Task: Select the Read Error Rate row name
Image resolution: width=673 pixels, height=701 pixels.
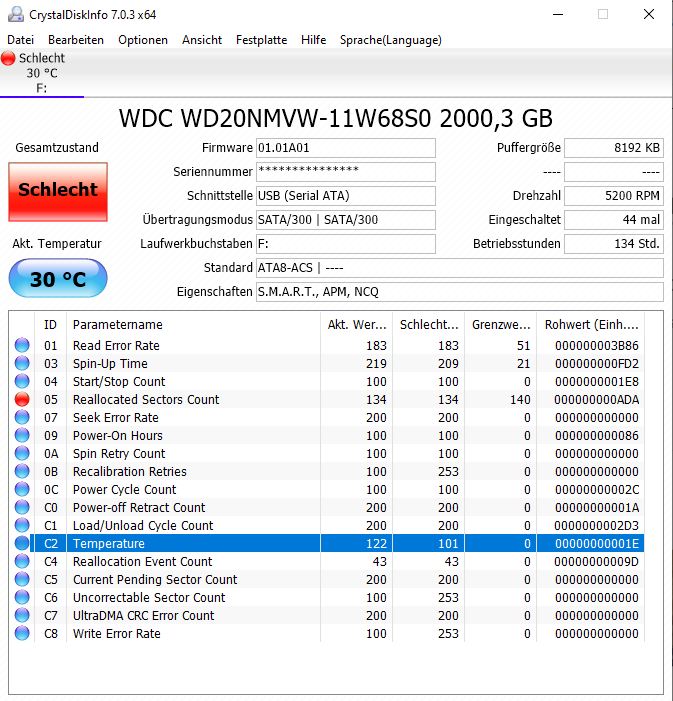Action: [x=116, y=346]
